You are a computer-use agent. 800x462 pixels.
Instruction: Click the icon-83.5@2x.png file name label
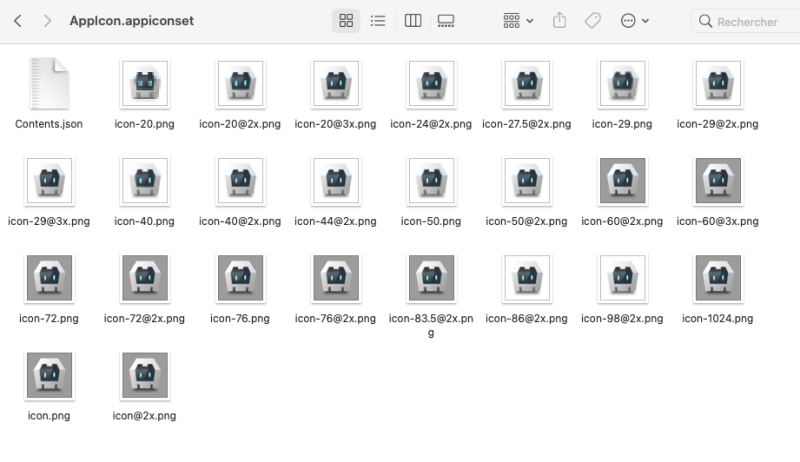click(431, 325)
